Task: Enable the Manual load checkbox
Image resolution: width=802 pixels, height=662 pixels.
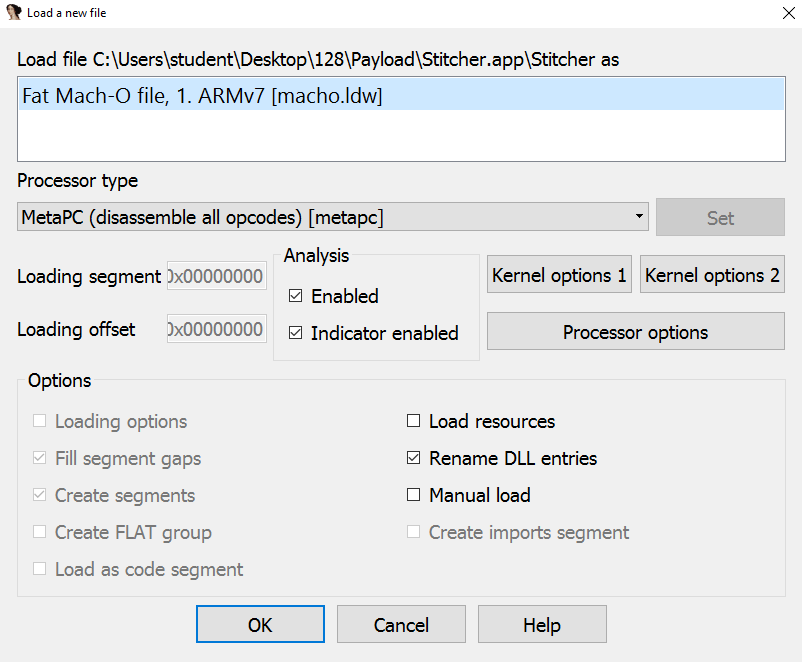Action: 413,495
